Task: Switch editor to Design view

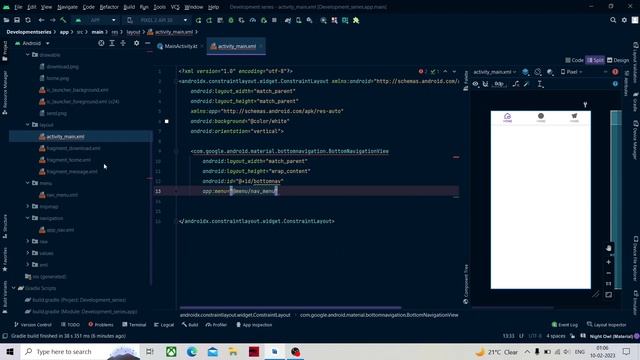Action: click(x=618, y=60)
